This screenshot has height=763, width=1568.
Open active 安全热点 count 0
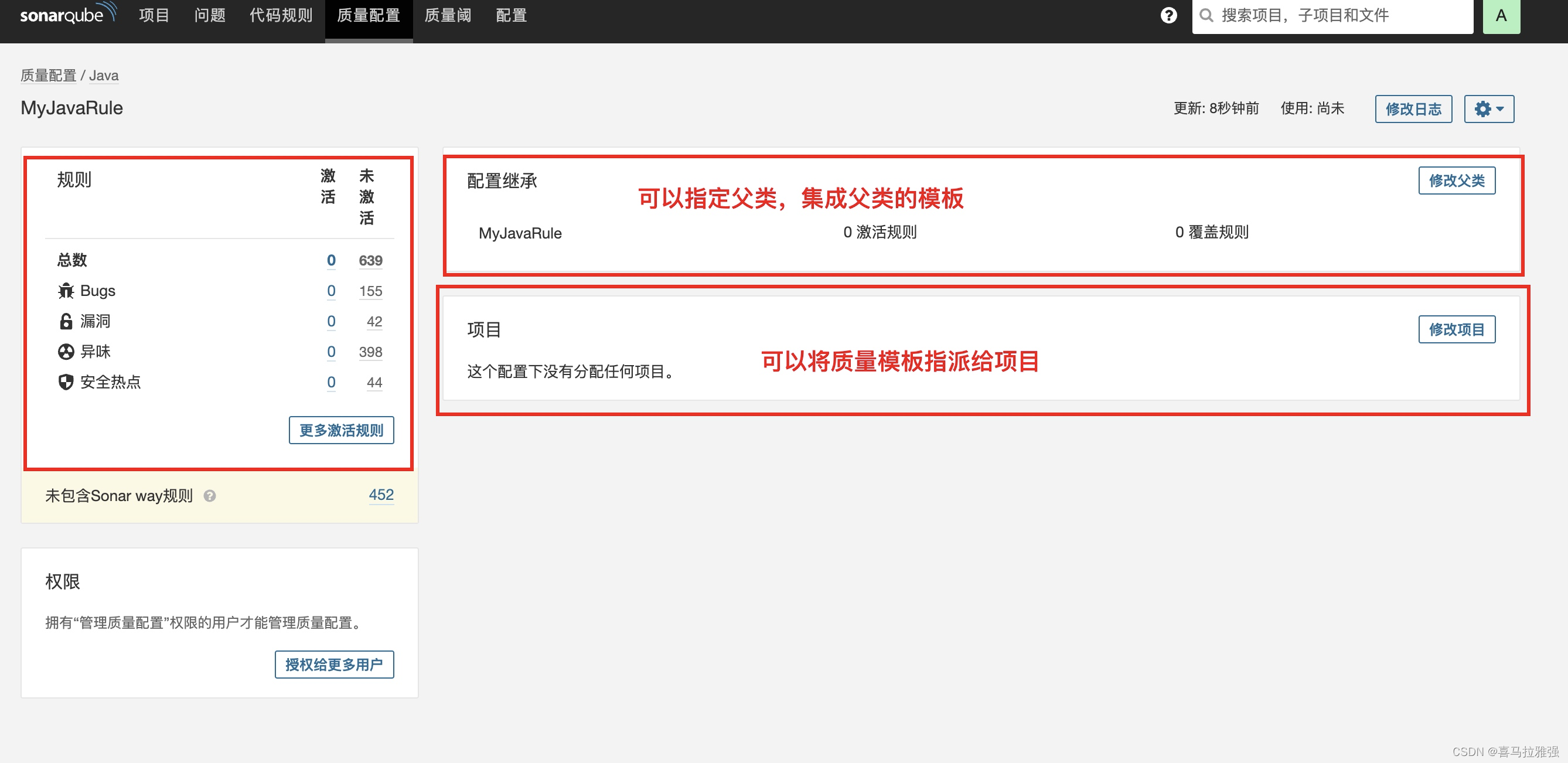coord(330,383)
